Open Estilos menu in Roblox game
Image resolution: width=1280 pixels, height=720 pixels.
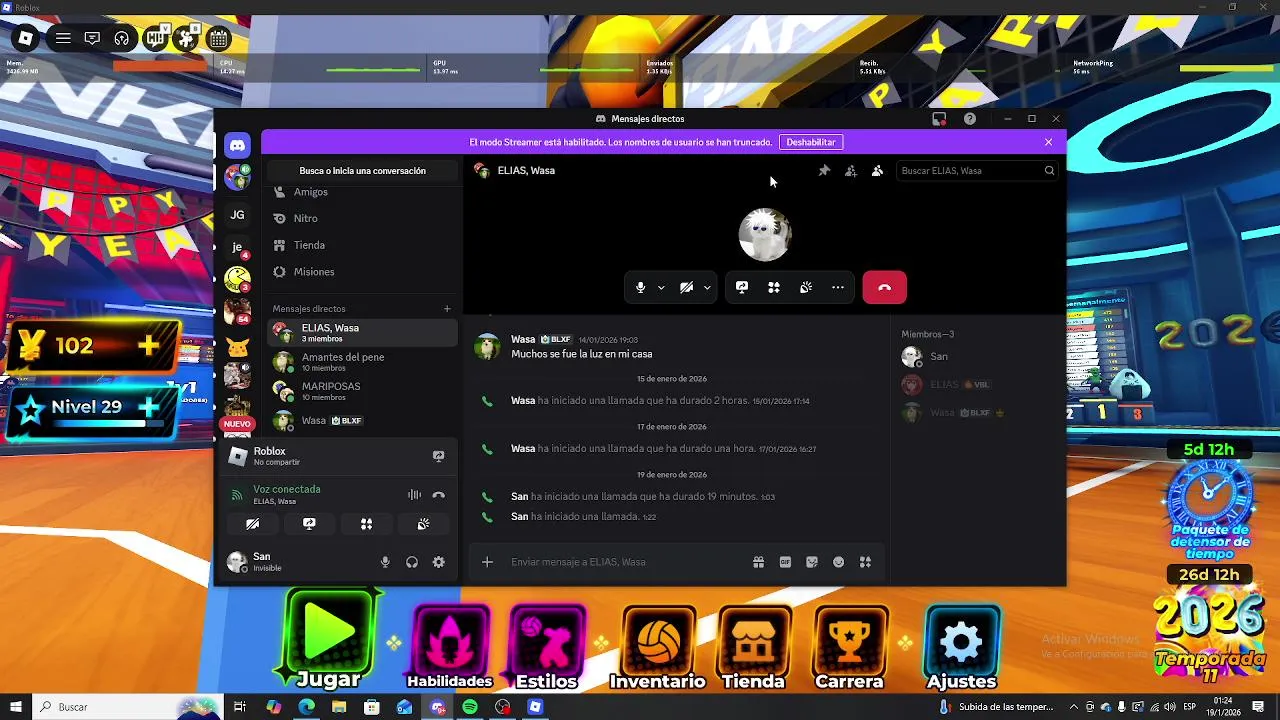click(x=546, y=647)
